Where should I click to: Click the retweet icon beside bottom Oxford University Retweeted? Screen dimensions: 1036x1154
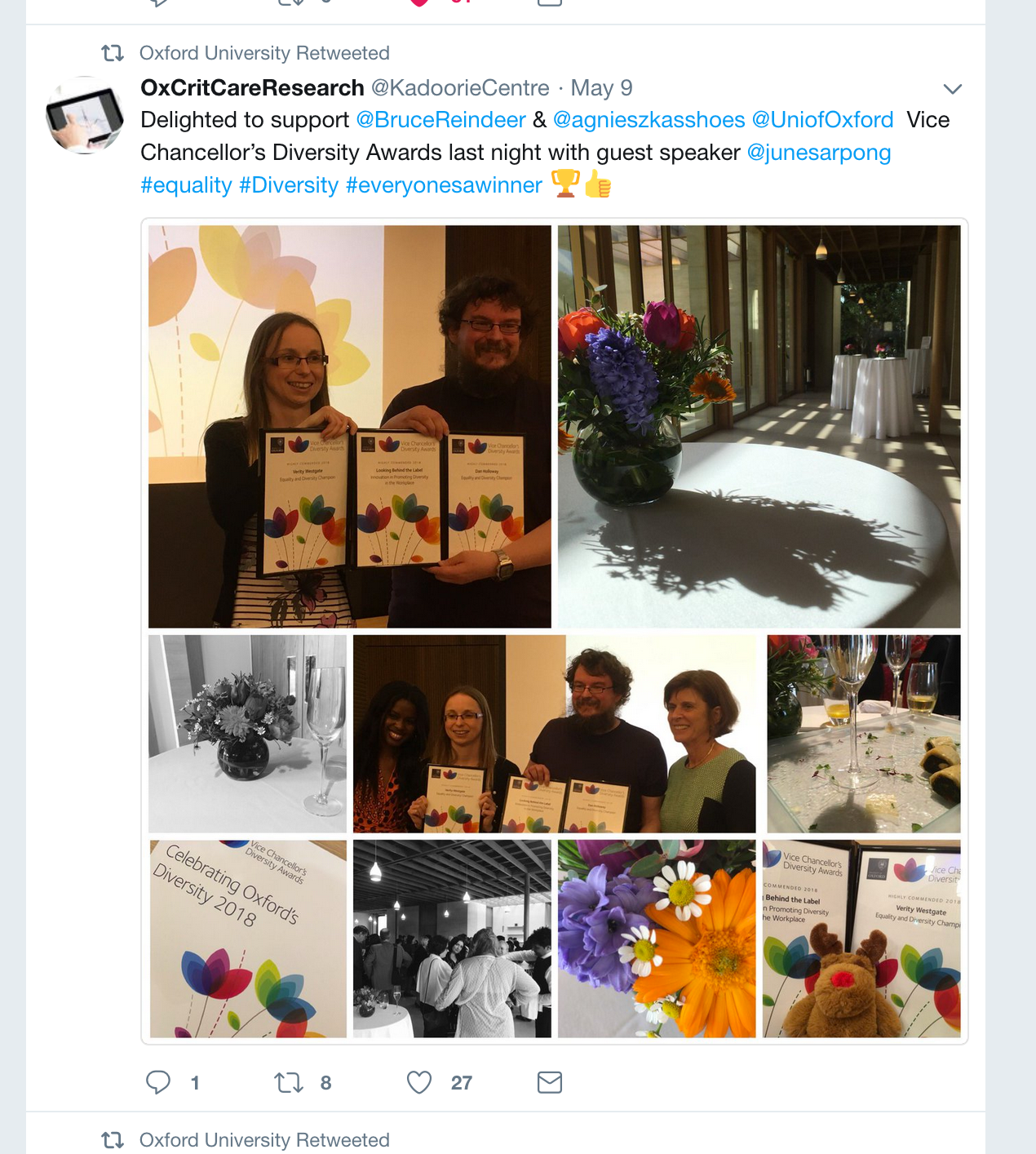point(113,1139)
